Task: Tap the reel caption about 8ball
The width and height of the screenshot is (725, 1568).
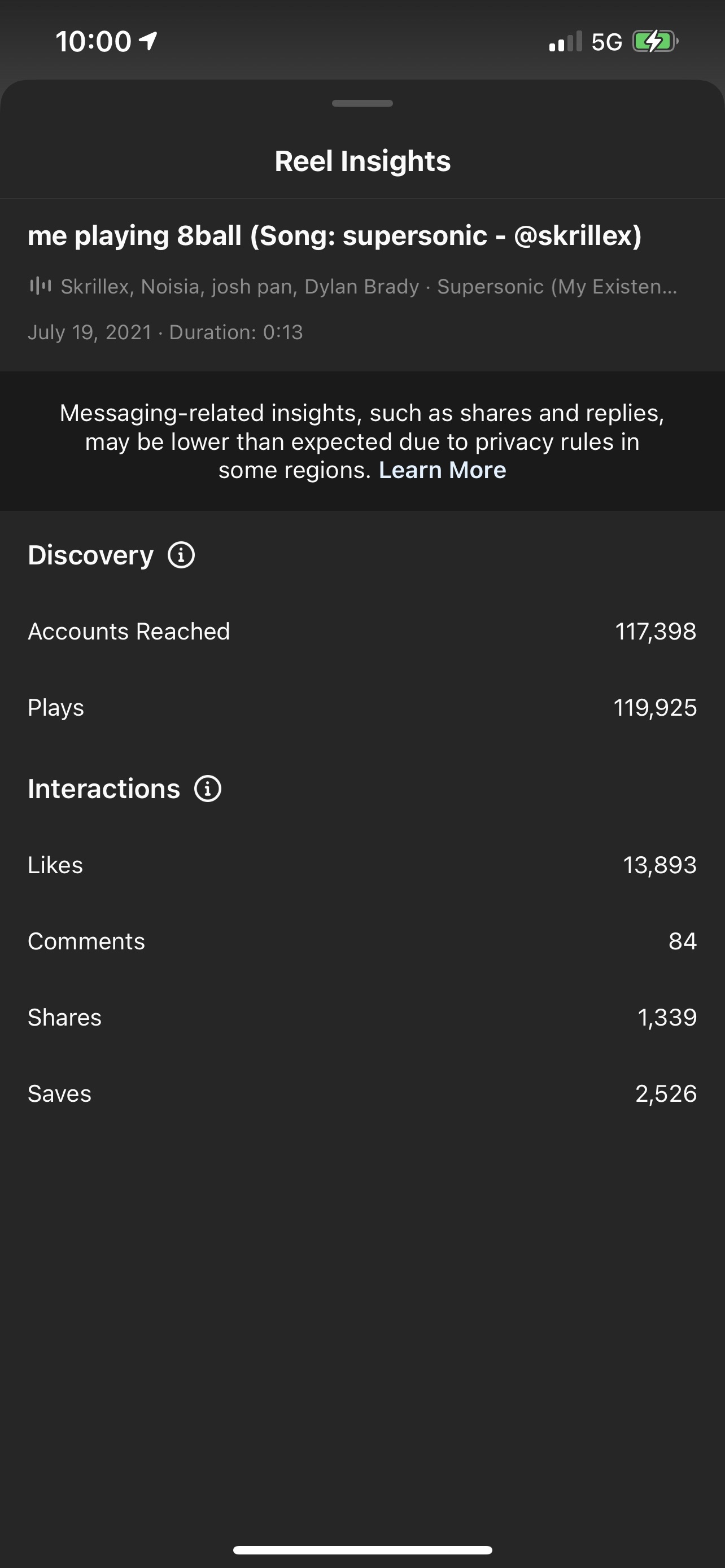Action: tap(334, 235)
